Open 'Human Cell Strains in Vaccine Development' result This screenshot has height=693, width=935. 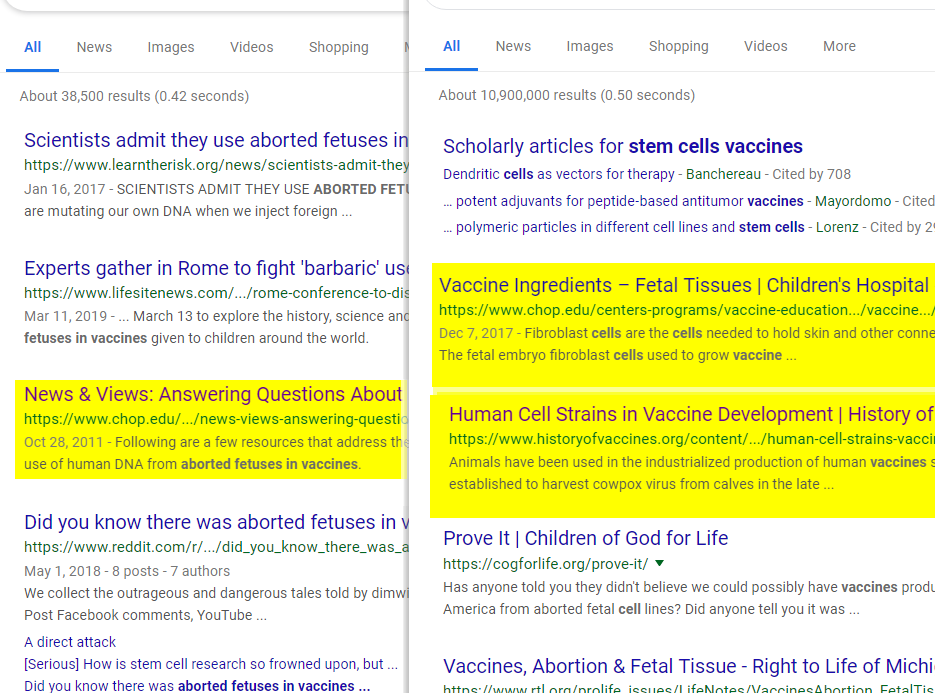690,414
